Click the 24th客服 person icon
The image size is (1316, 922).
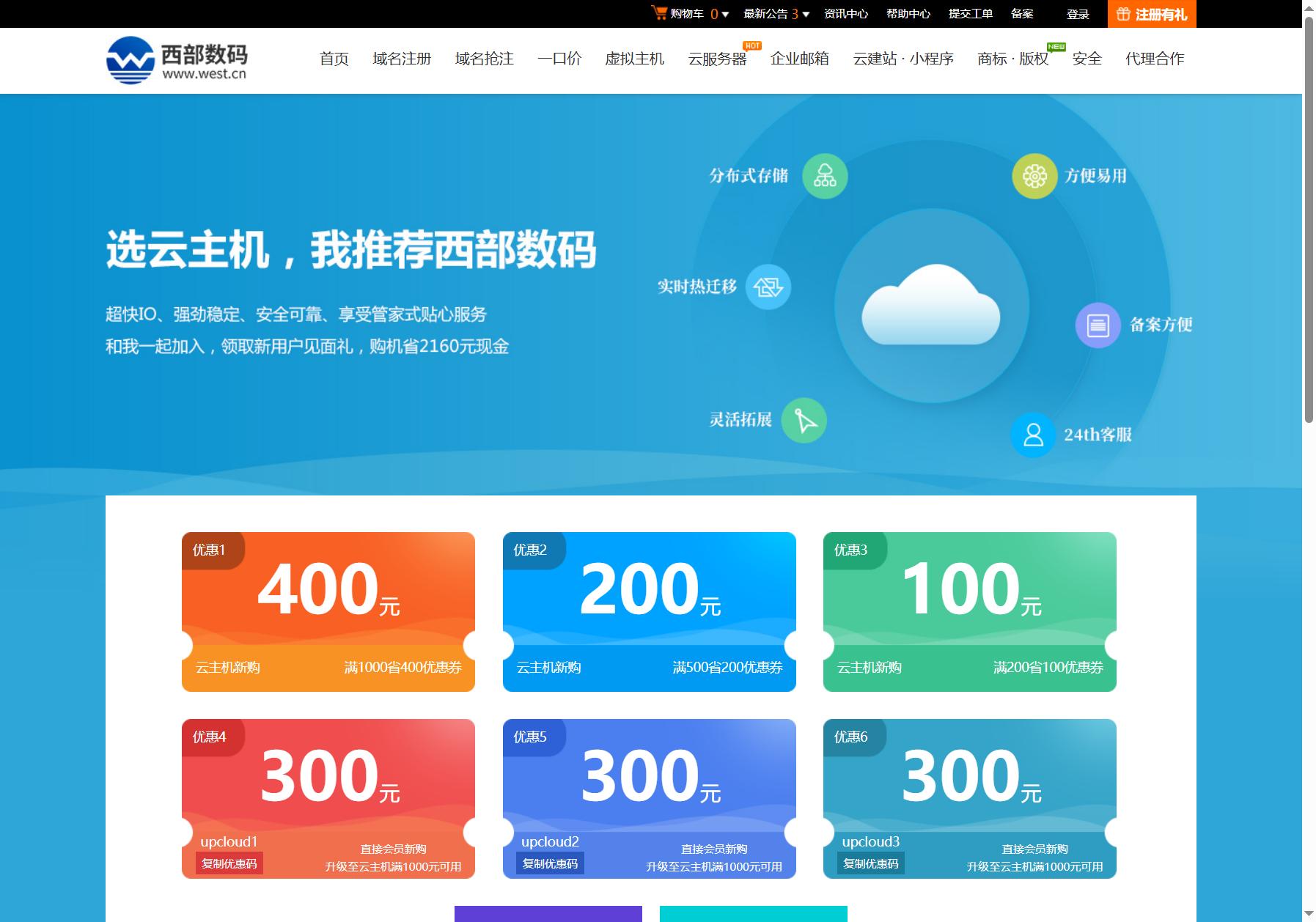[x=1033, y=435]
